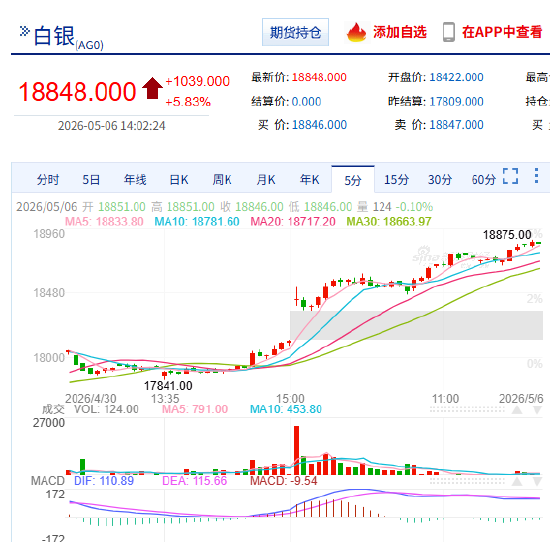Select the 5分 chart tab
Screen dimensions: 550x542
353,180
